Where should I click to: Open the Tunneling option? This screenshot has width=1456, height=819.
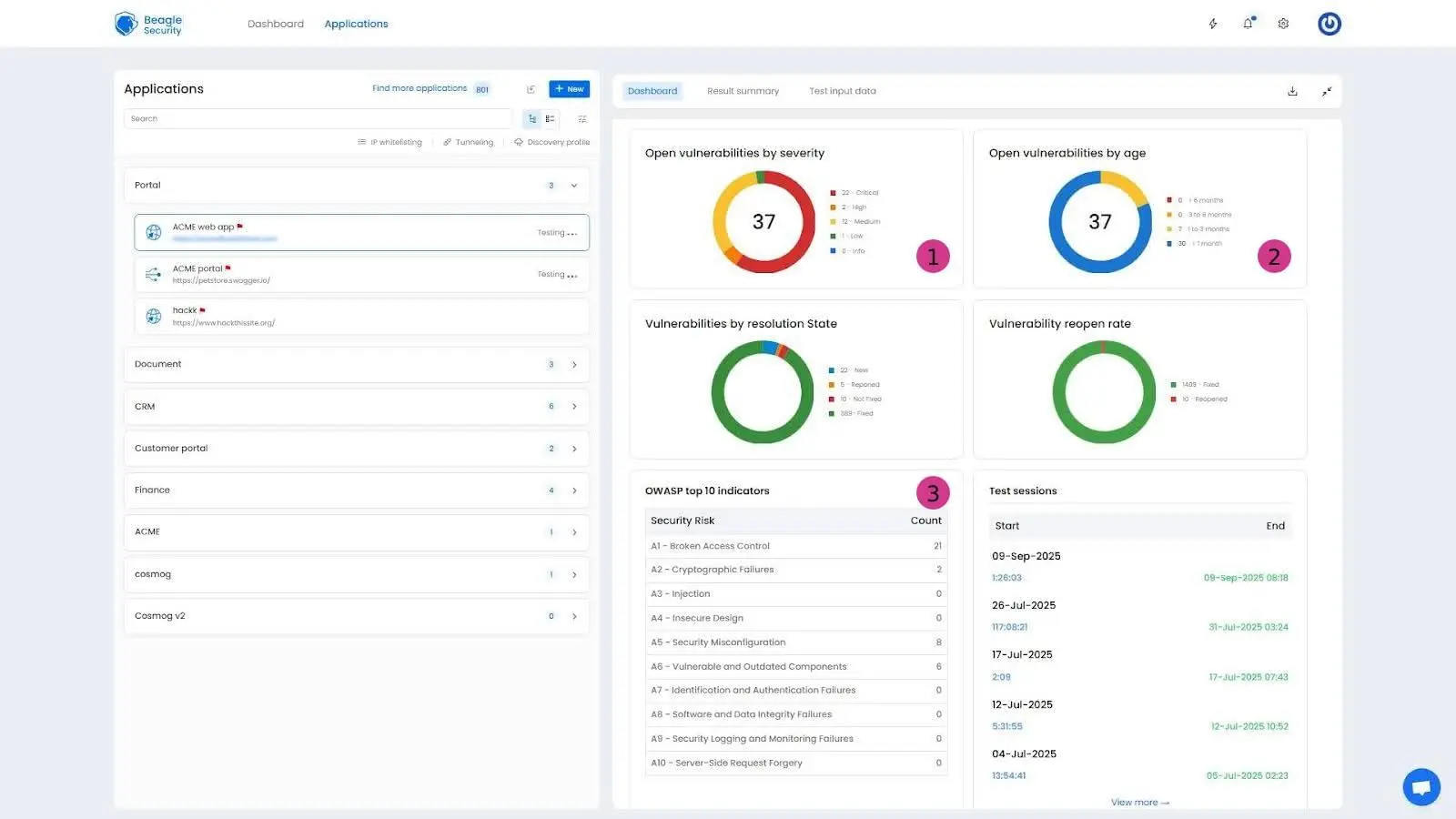468,142
